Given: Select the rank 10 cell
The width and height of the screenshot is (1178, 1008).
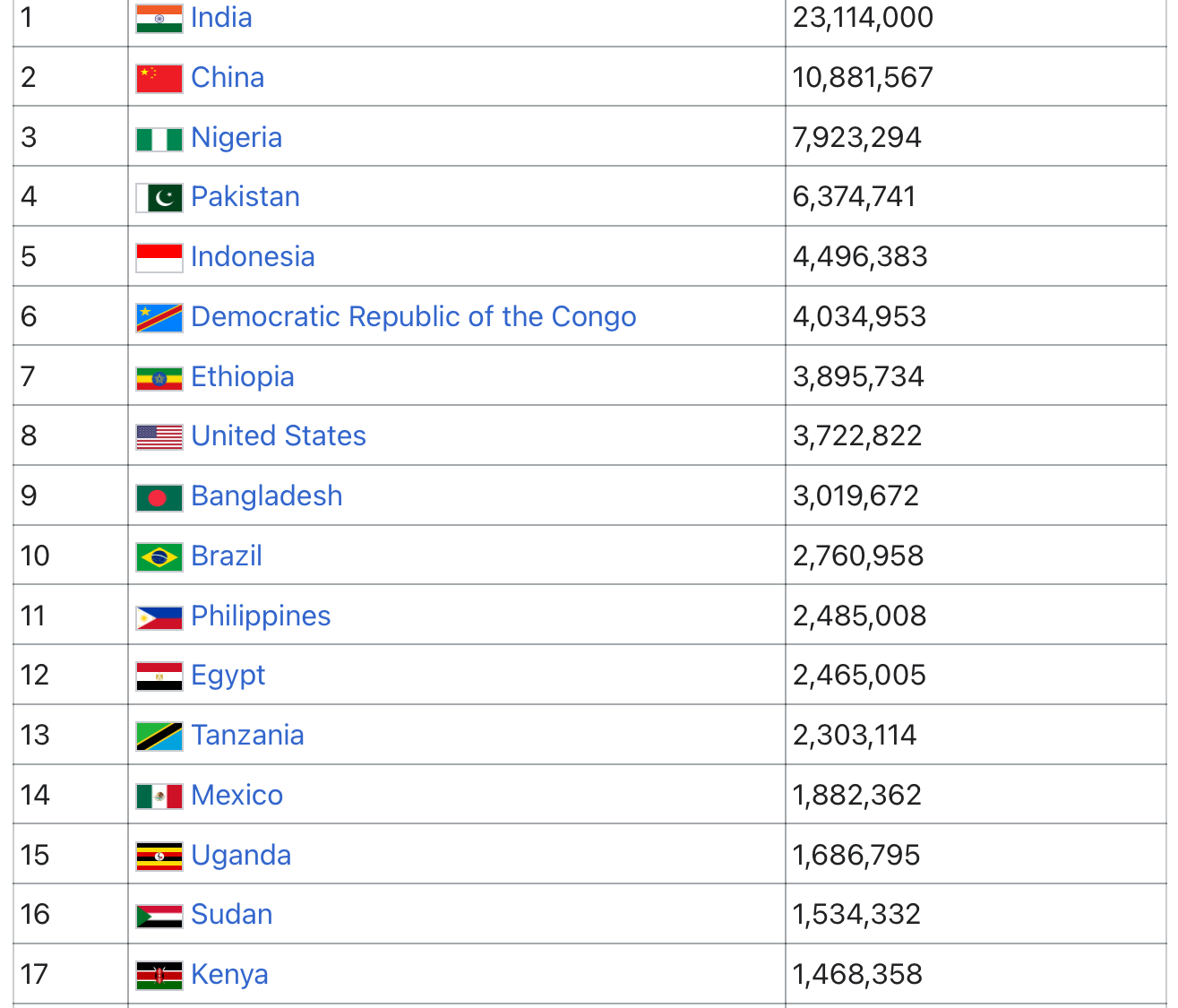Looking at the screenshot, I should click(71, 556).
